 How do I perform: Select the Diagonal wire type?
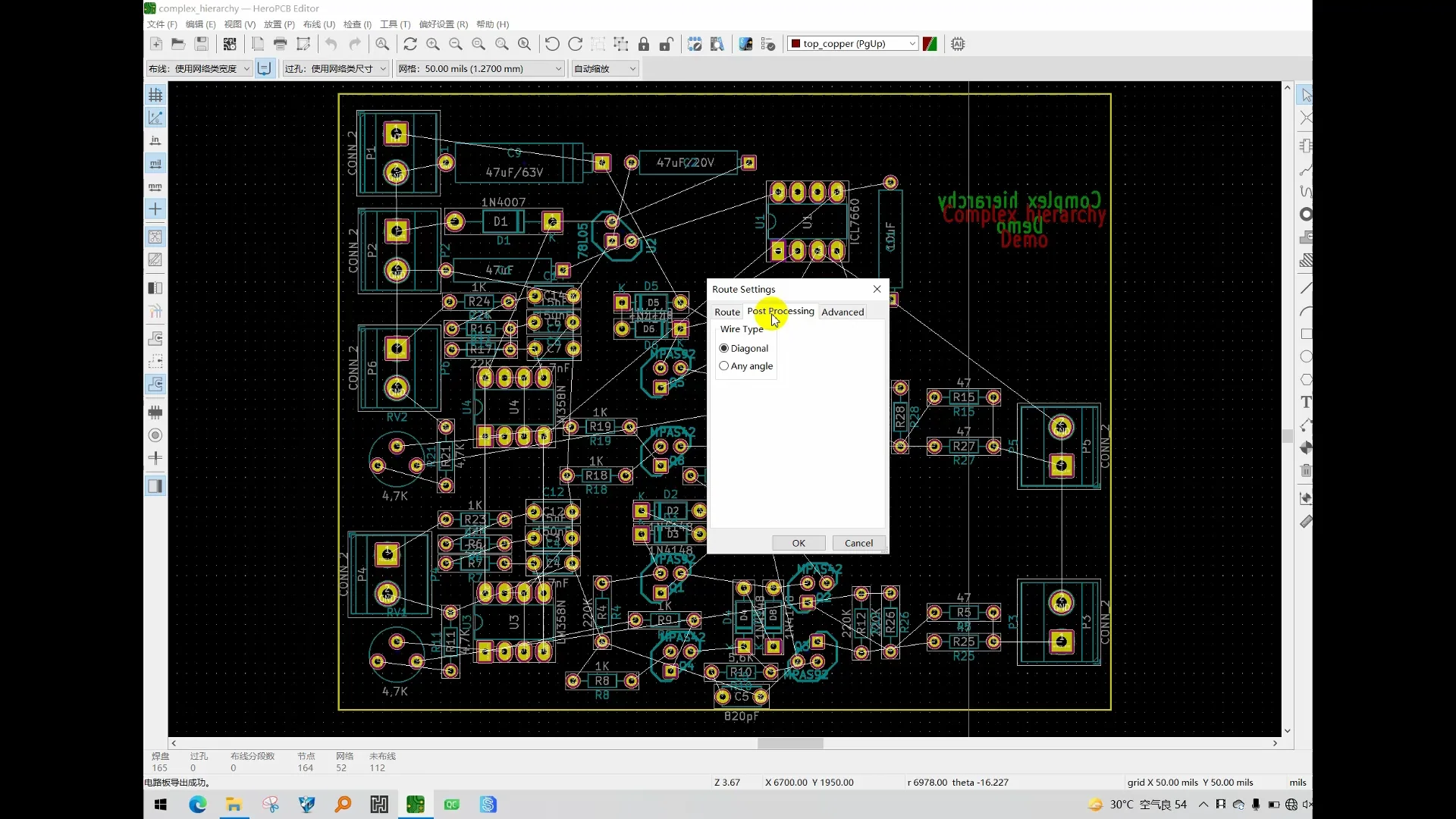tap(724, 348)
